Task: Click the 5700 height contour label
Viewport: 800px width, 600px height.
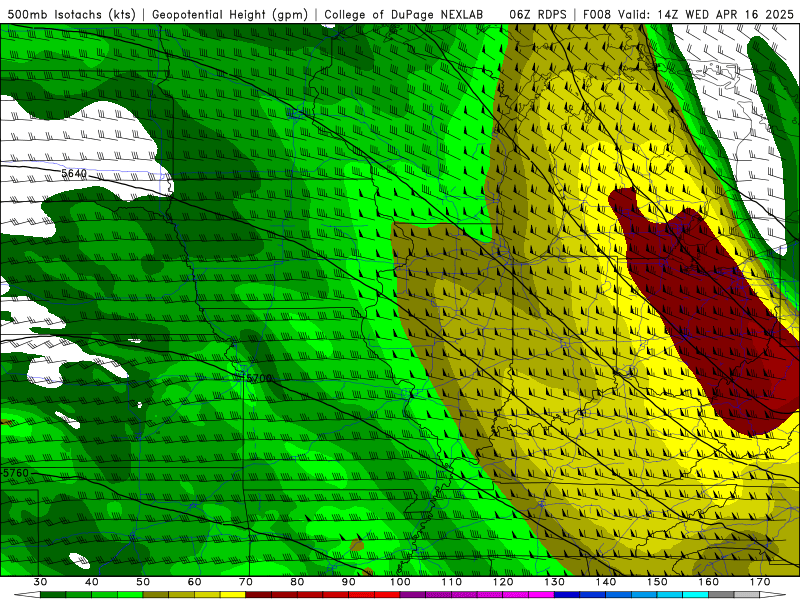Action: 259,378
